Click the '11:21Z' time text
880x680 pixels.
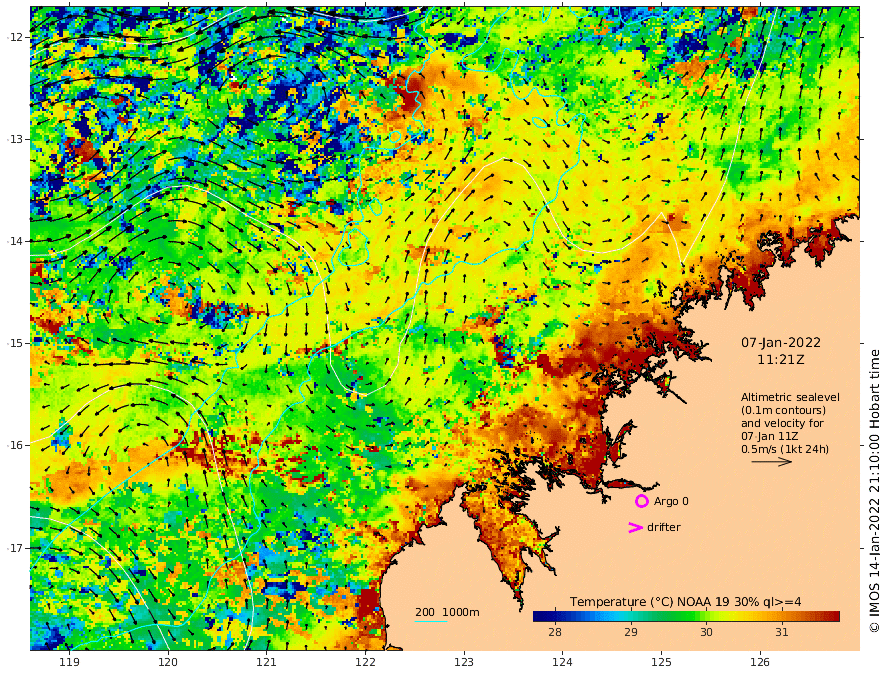click(x=781, y=360)
